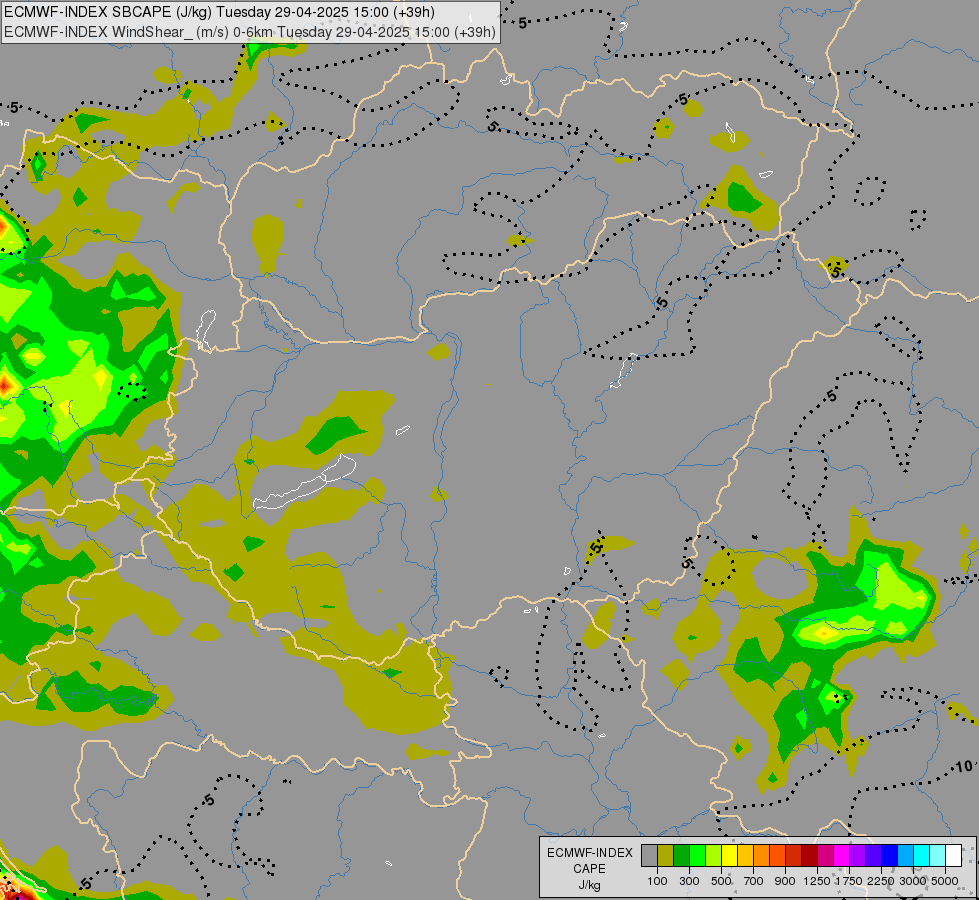Click the legend label 500
This screenshot has height=900, width=979.
pos(721,881)
